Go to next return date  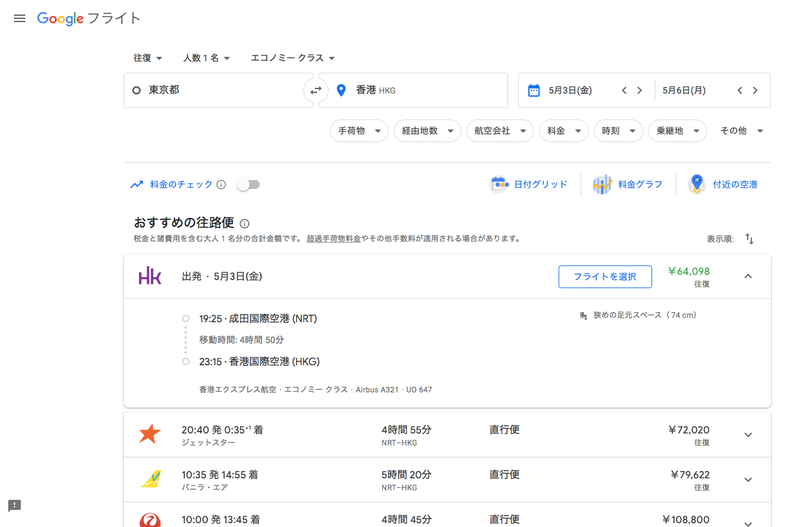coord(755,90)
